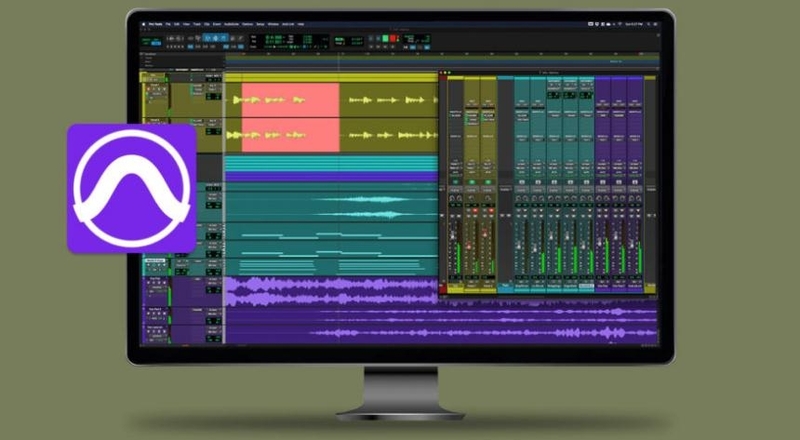Click the first yellow channel's top color bar
The width and height of the screenshot is (800, 440).
point(472,78)
